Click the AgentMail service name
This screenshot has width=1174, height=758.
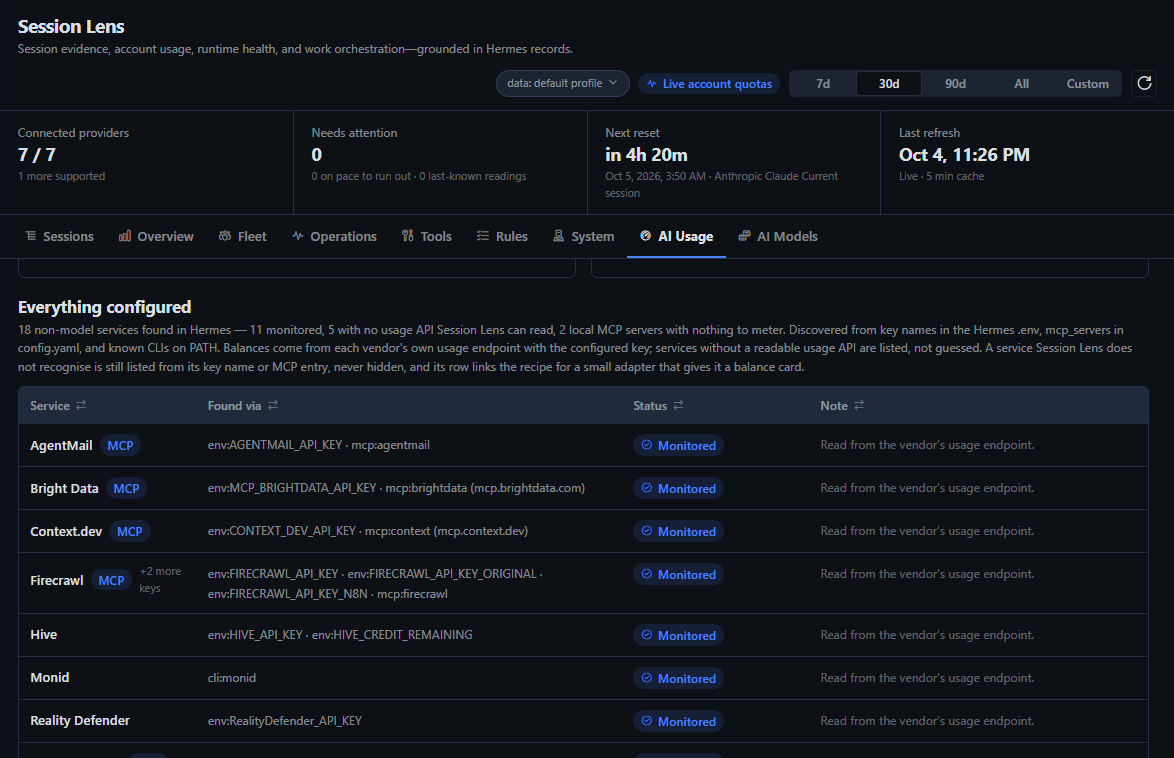coord(61,446)
